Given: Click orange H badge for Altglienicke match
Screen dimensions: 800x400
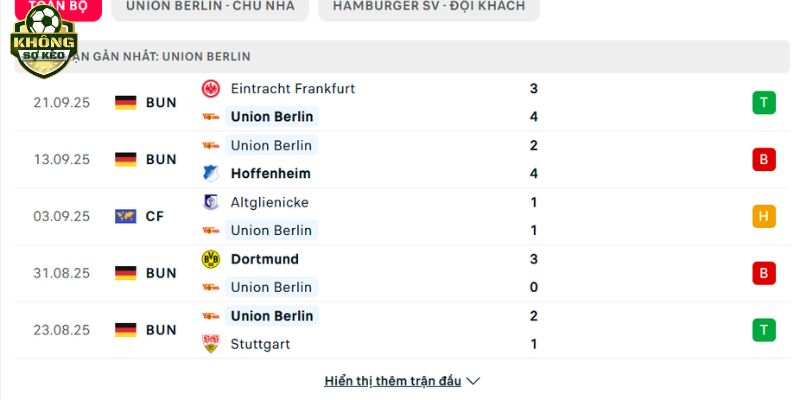Looking at the screenshot, I should click(764, 216).
